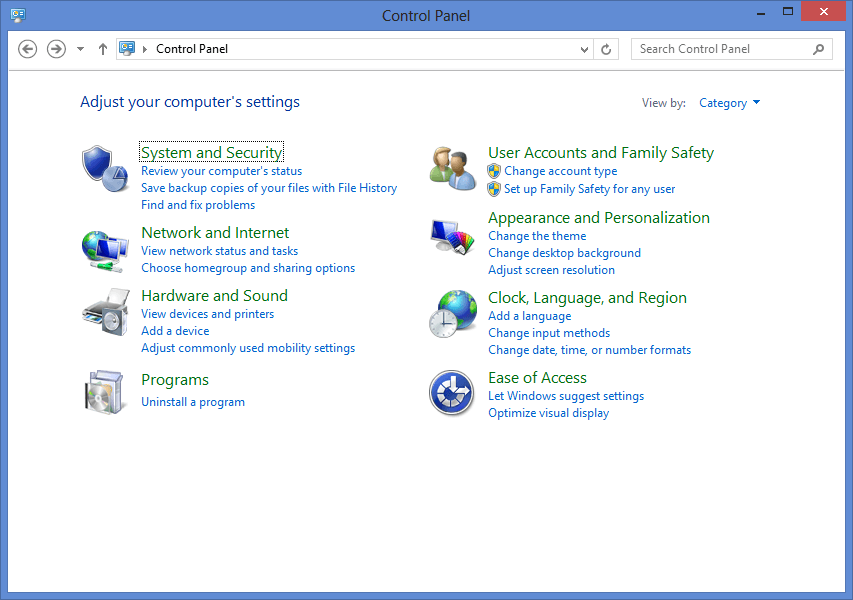Go up one level with the Up arrow
The height and width of the screenshot is (600, 853).
[103, 49]
